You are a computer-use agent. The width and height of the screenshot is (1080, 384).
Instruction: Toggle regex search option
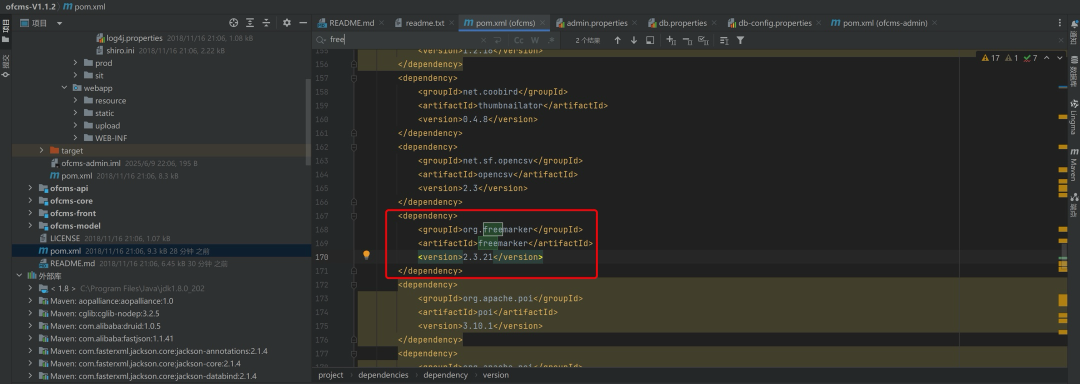click(x=552, y=40)
